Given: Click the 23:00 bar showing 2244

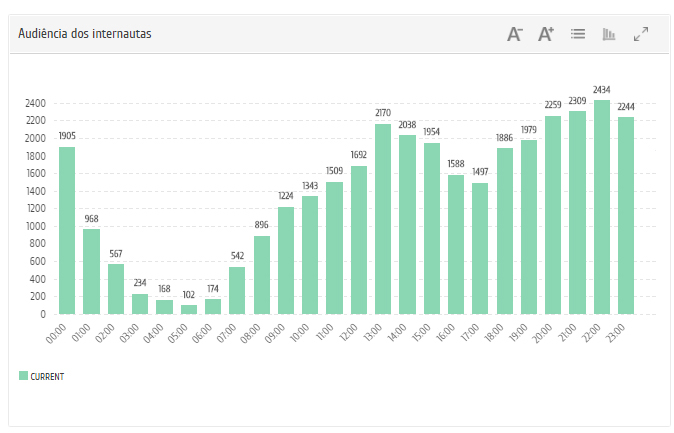Looking at the screenshot, I should click(x=626, y=215).
